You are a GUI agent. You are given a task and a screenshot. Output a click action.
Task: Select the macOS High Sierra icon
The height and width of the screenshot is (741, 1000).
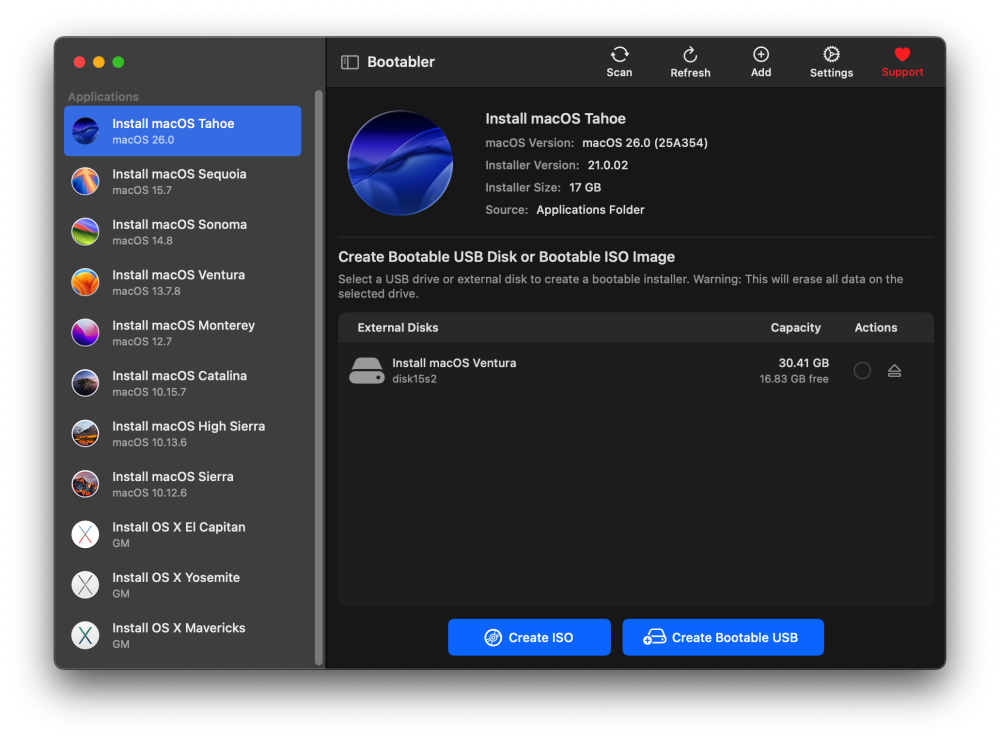tap(85, 433)
